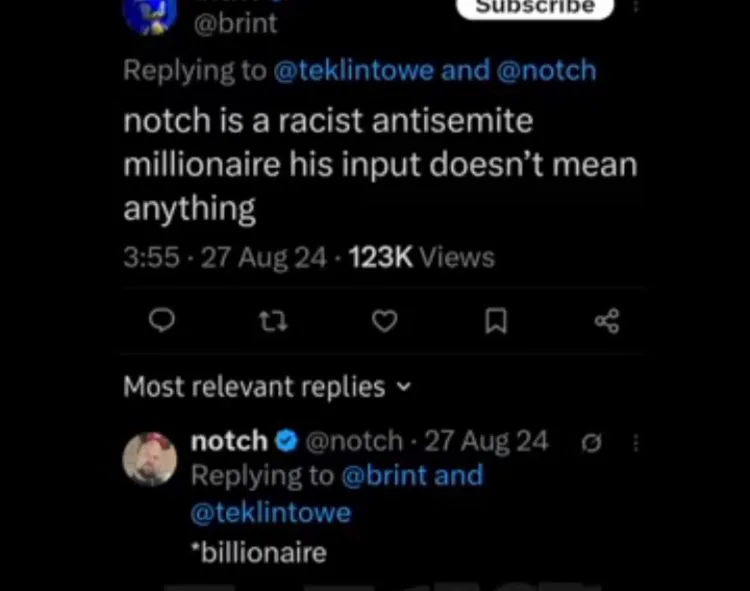View brint's Sonic avatar
The width and height of the screenshot is (750, 591).
(x=150, y=15)
